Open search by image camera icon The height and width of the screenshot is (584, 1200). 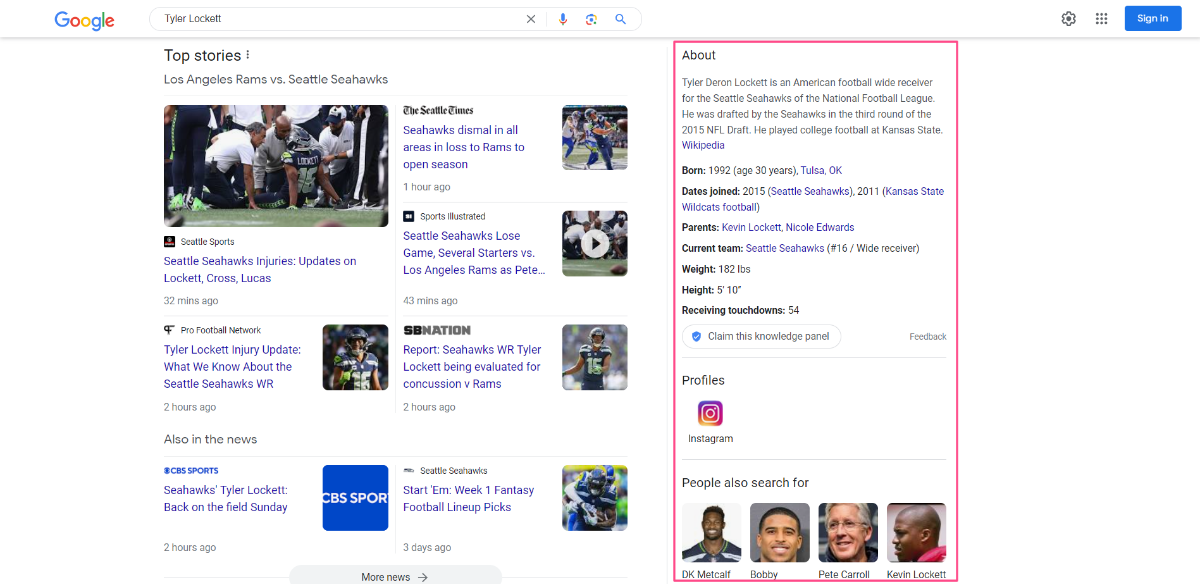(x=592, y=19)
